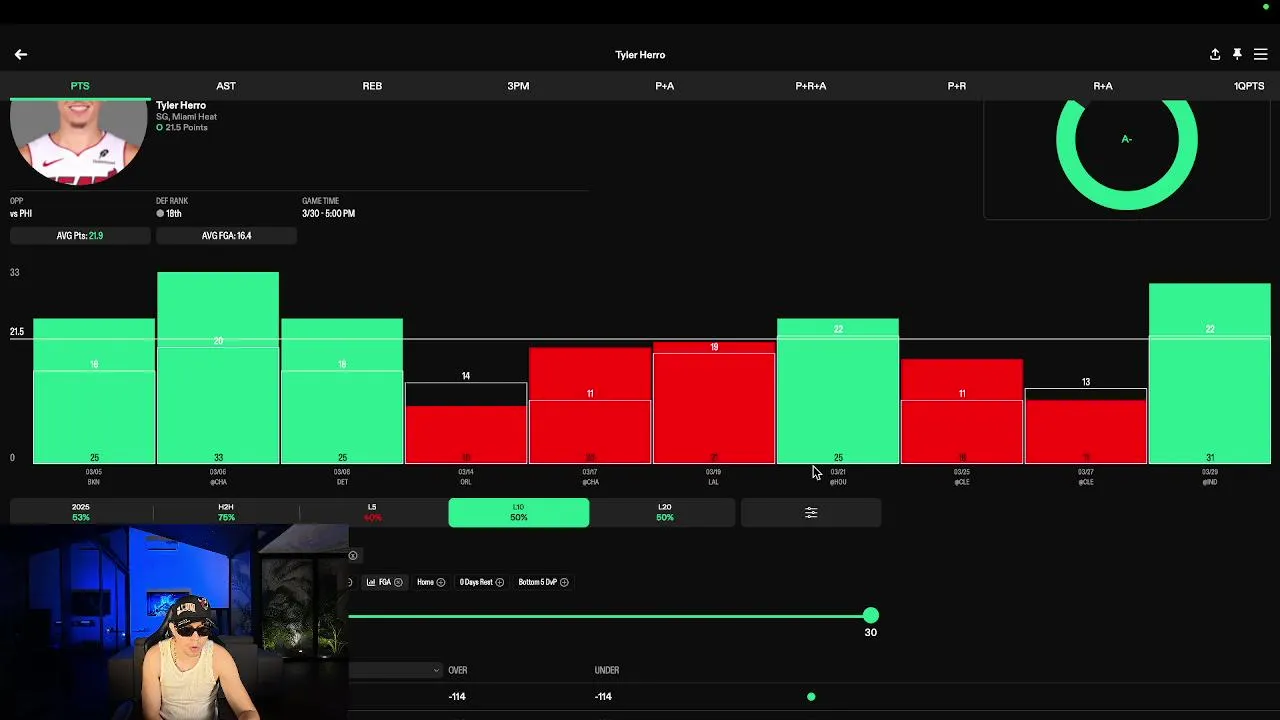1280x720 pixels.
Task: Remove the FGA filter chip
Action: point(398,582)
